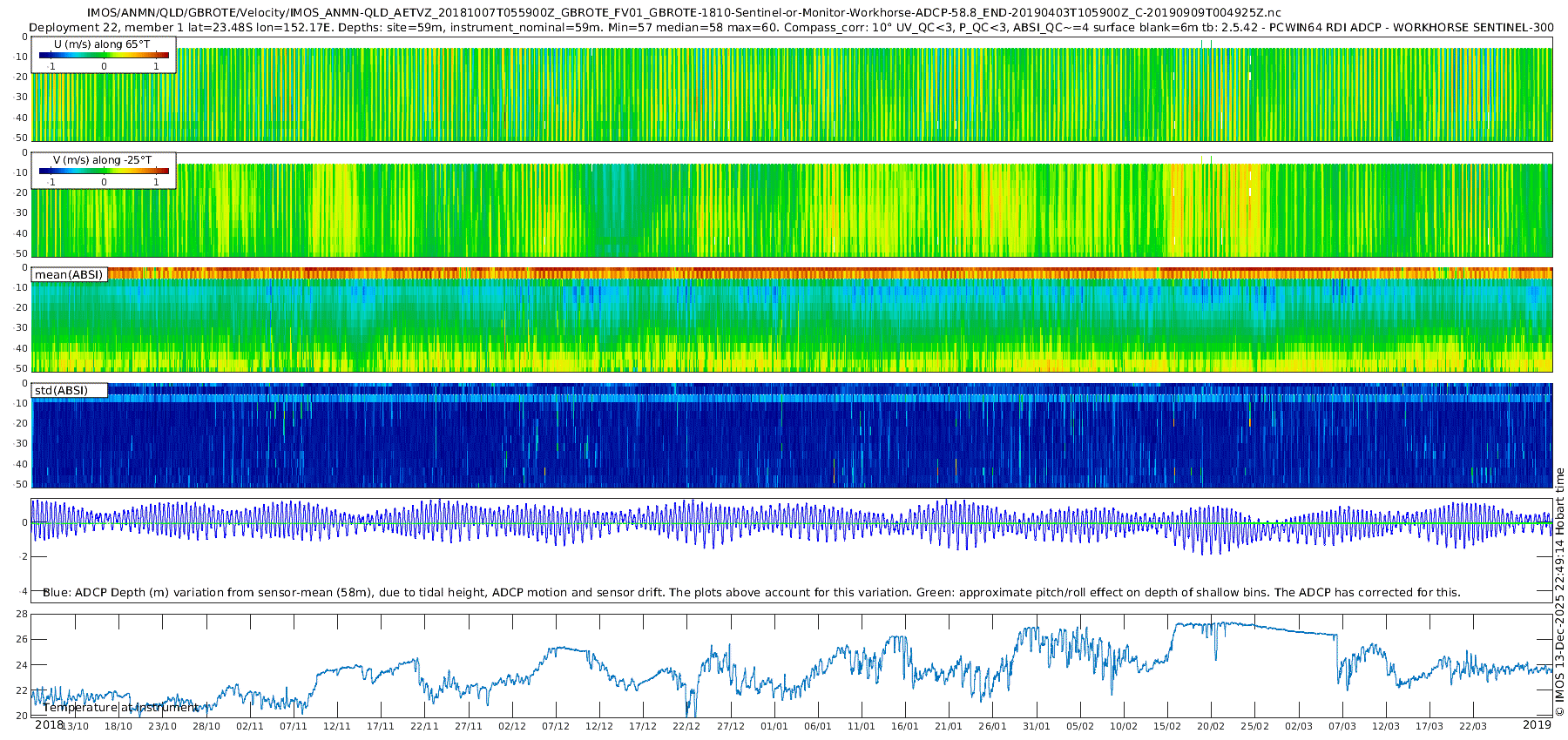Click the '16/01' date tick label
This screenshot has width=1568, height=740.
(905, 726)
